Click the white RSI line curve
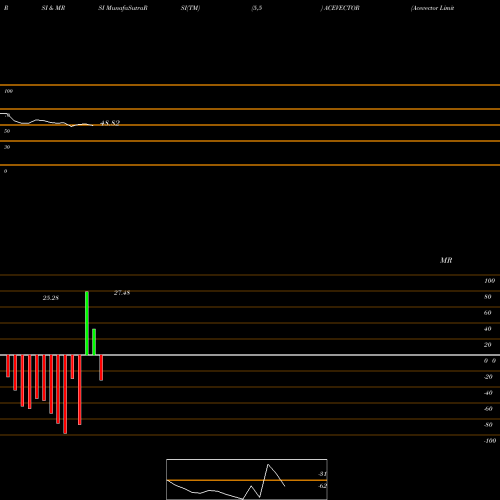 click(x=47, y=121)
